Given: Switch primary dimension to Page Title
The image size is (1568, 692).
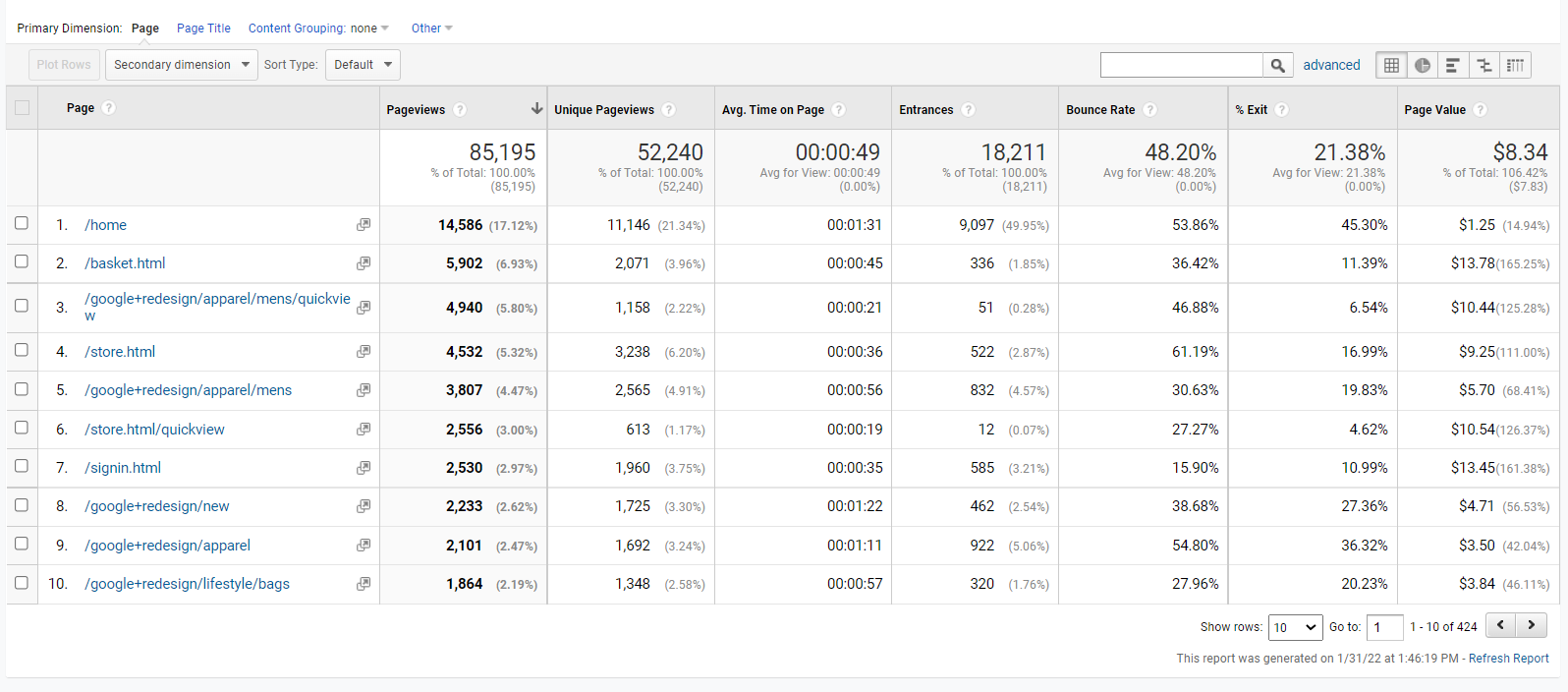Looking at the screenshot, I should (203, 29).
